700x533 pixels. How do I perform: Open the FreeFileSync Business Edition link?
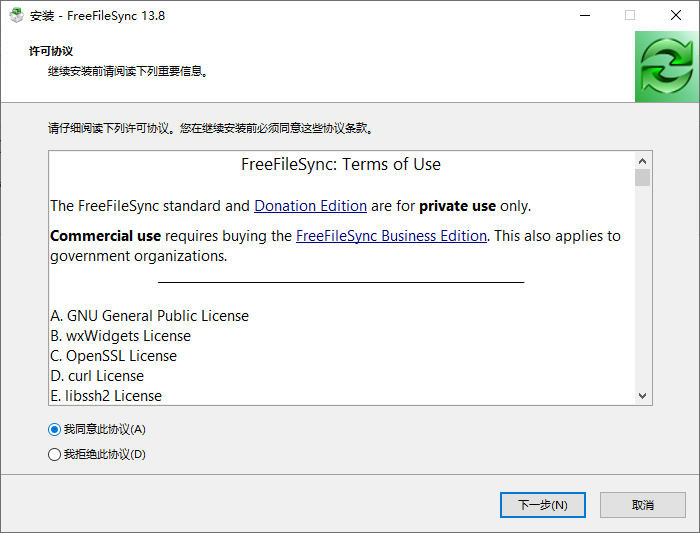(x=391, y=236)
